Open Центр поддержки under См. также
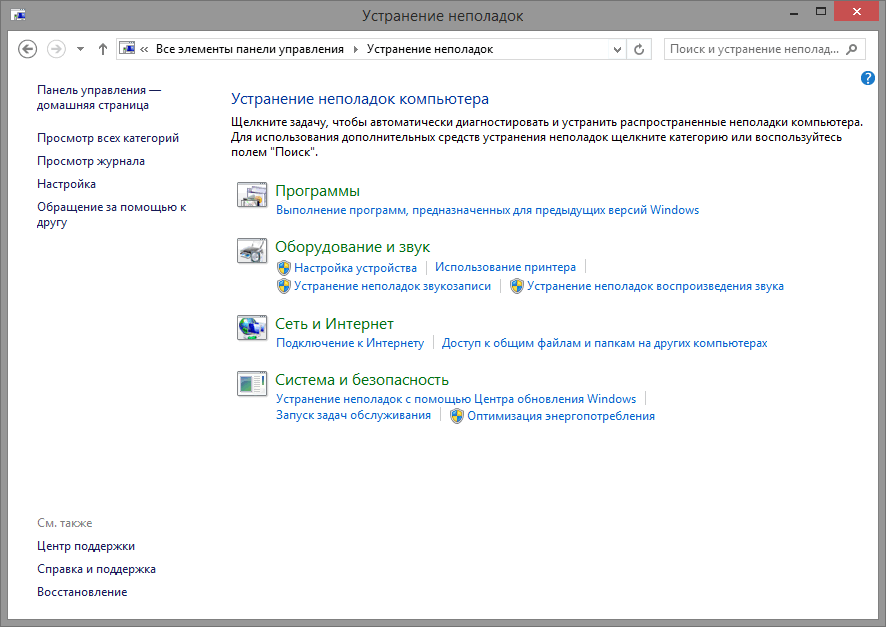The image size is (886, 627). coord(86,546)
